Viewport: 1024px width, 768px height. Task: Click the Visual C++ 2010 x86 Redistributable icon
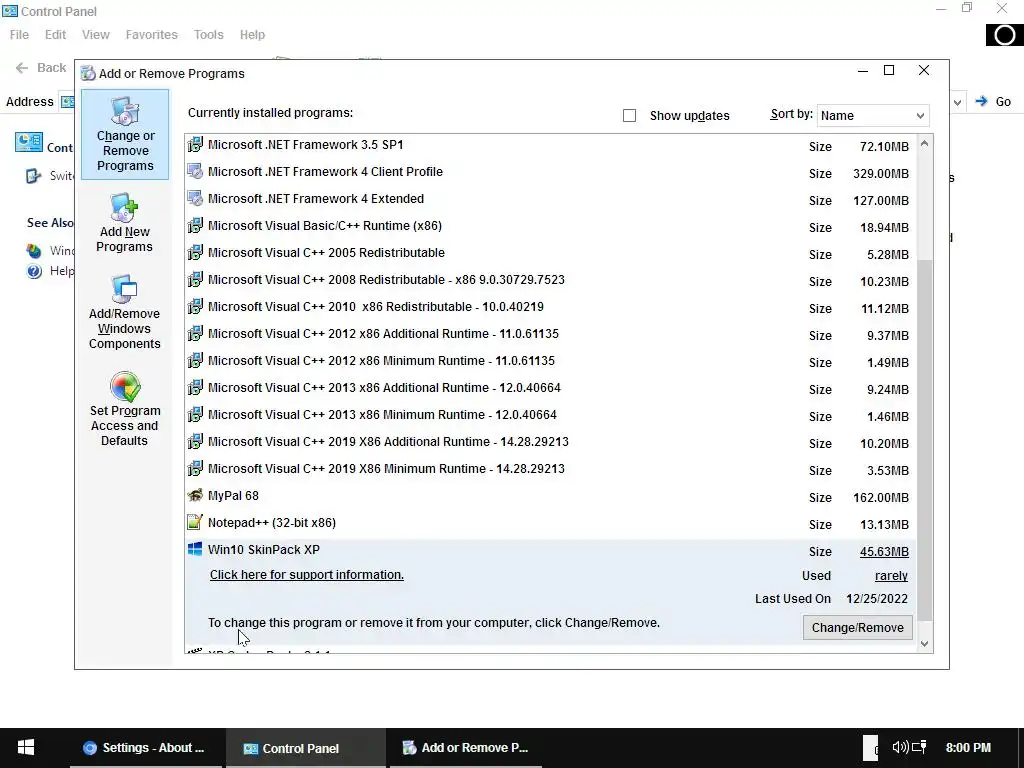(x=195, y=307)
